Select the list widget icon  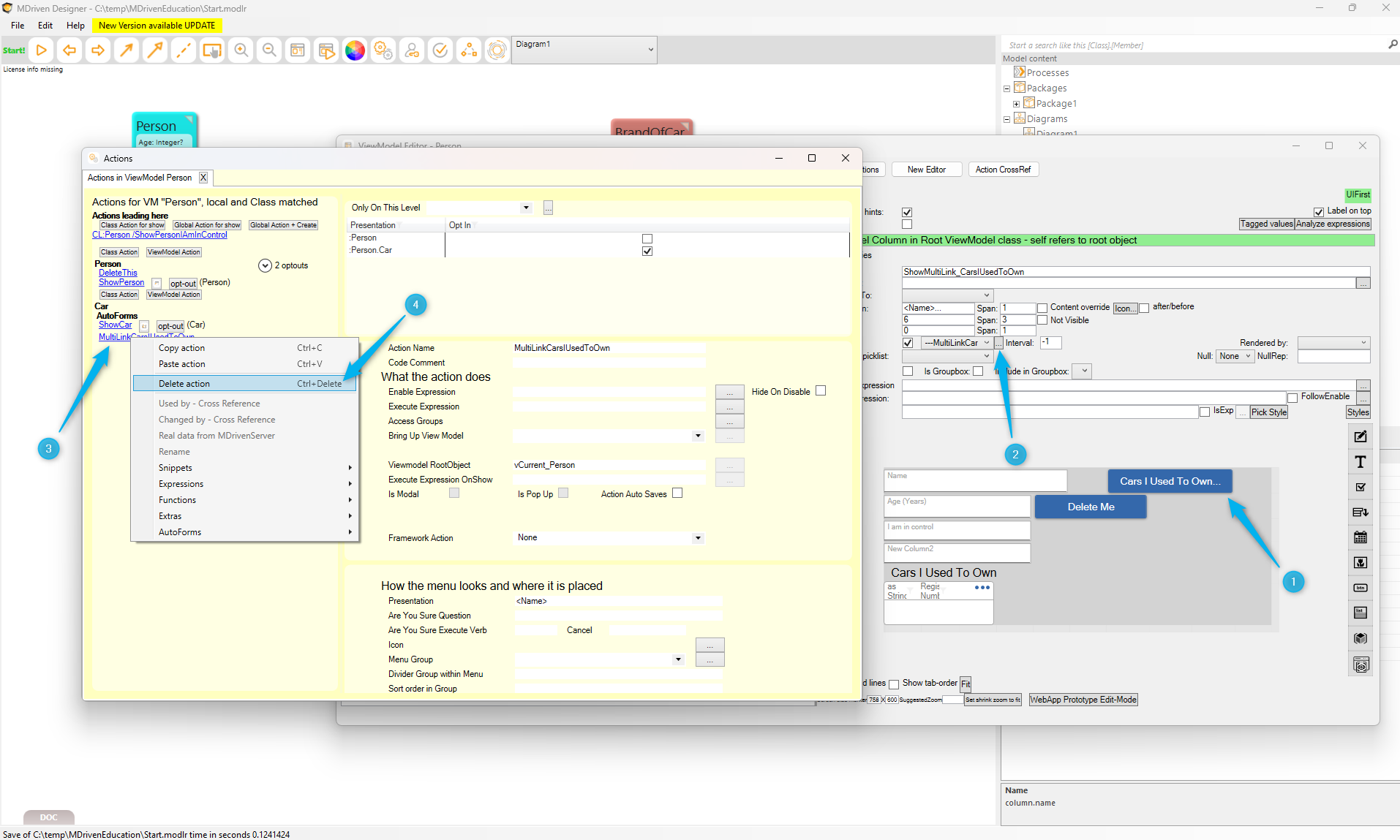coord(1360,613)
